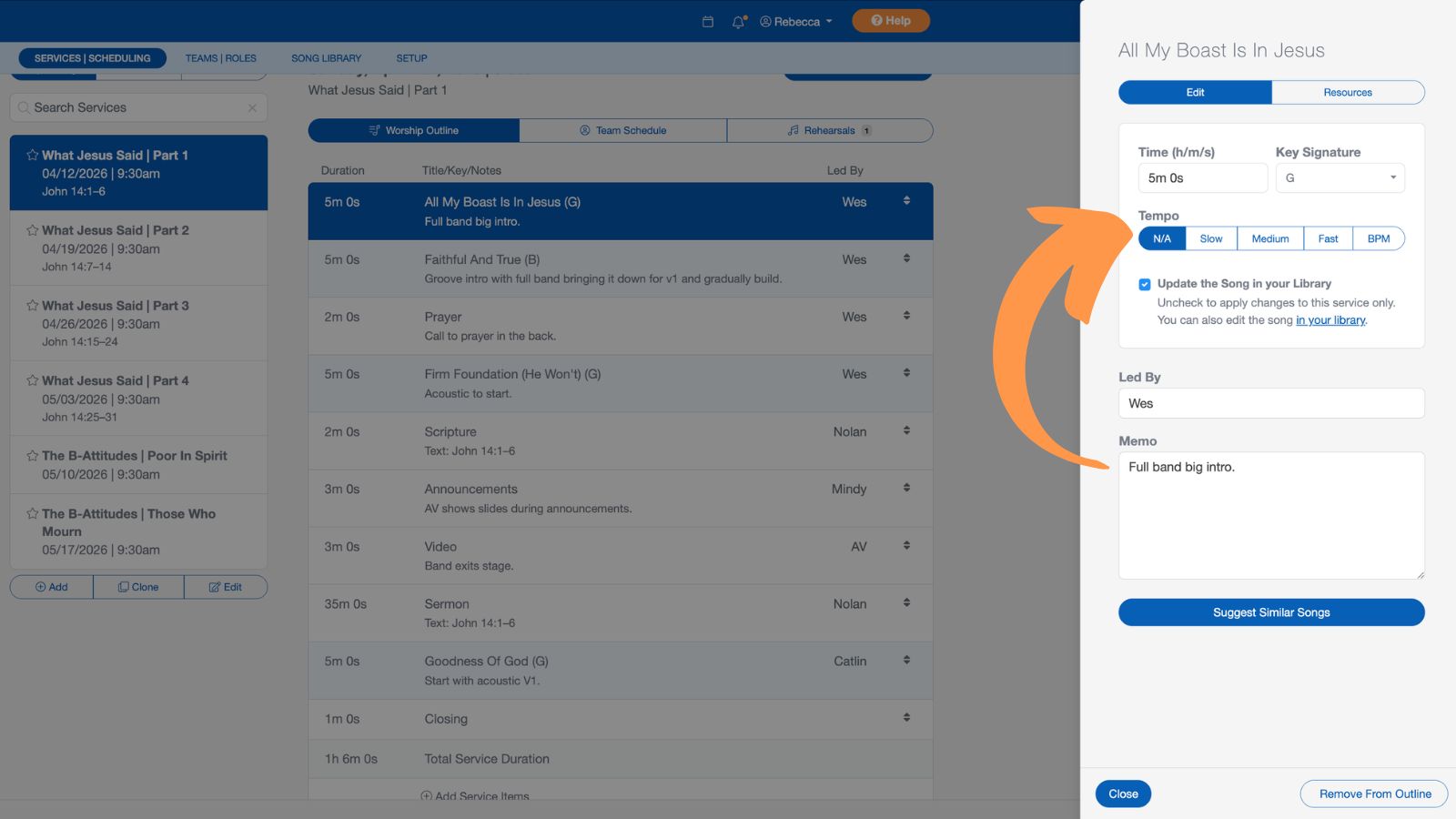Screen dimensions: 1456x819
Task: Switch to the Resources tab
Action: point(1348,92)
